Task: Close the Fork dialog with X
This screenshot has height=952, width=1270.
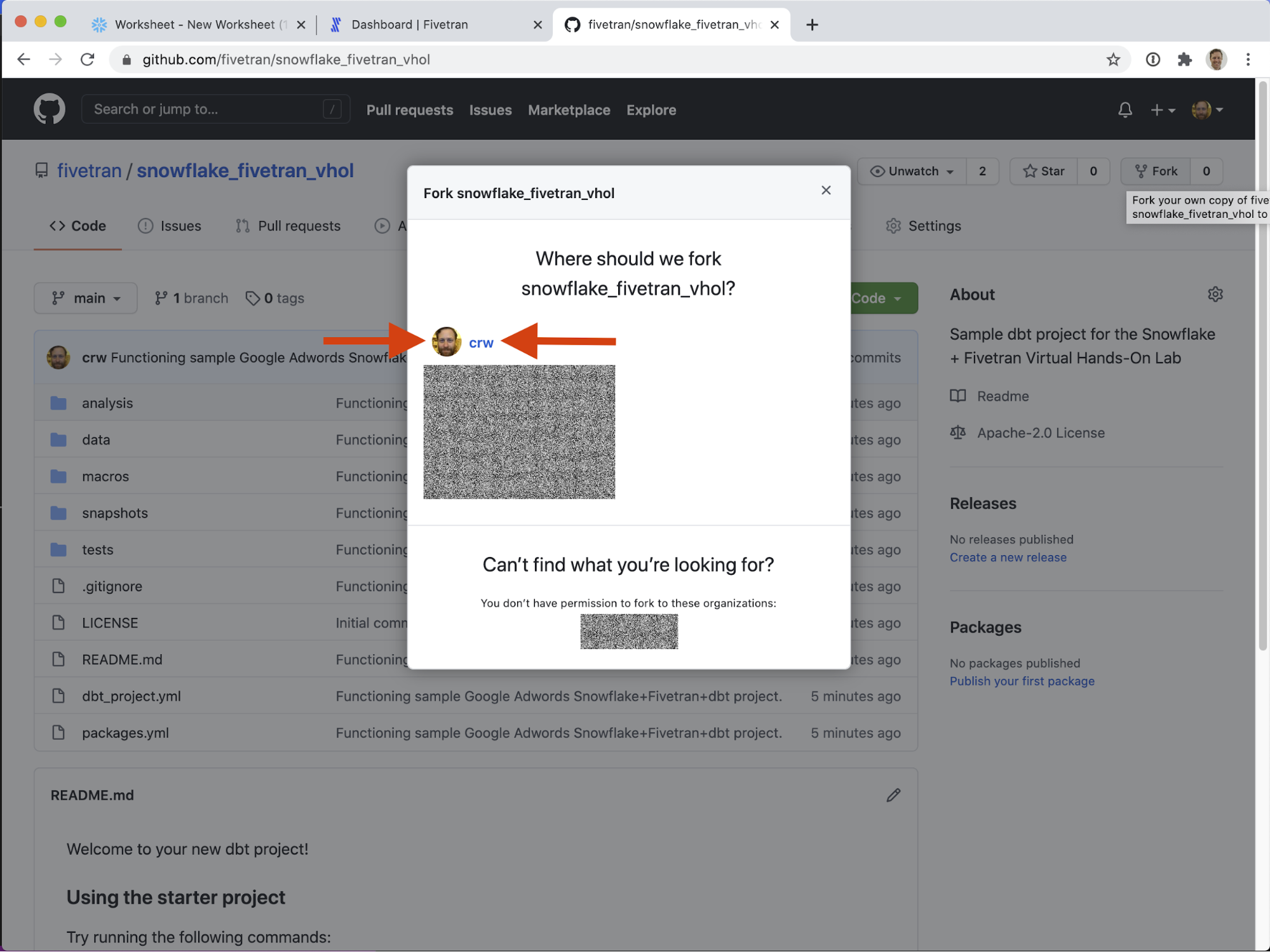Action: (x=825, y=191)
